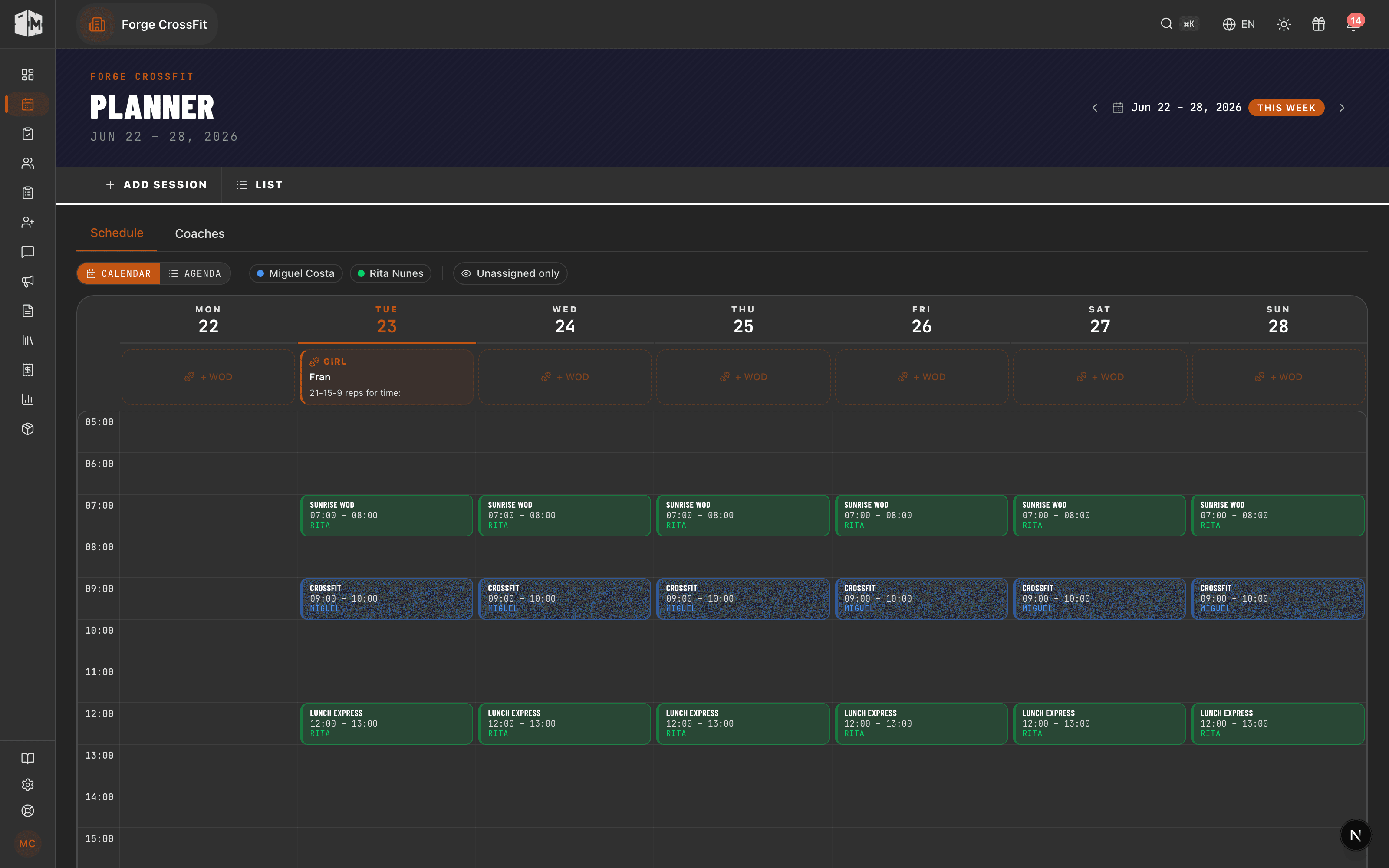Viewport: 1389px width, 868px height.
Task: Switch to the Coaches tab
Action: pos(200,233)
